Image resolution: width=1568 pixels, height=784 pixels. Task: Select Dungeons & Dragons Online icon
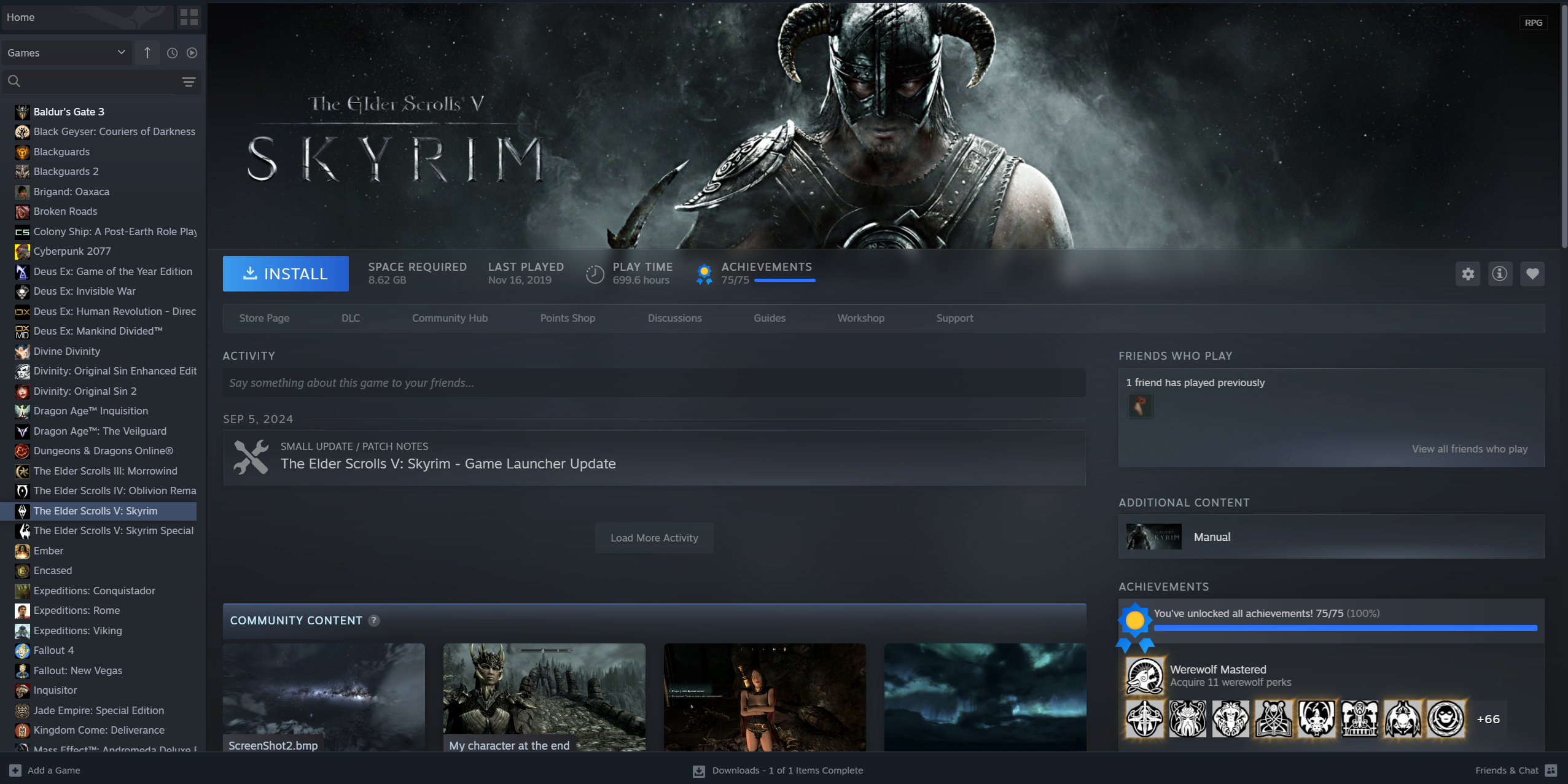[22, 451]
